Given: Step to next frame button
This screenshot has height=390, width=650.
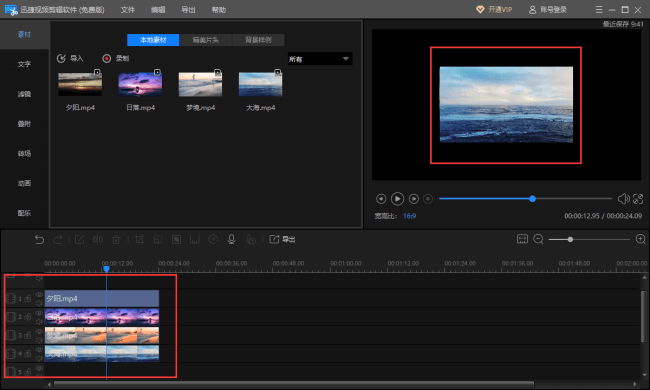Looking at the screenshot, I should (414, 199).
